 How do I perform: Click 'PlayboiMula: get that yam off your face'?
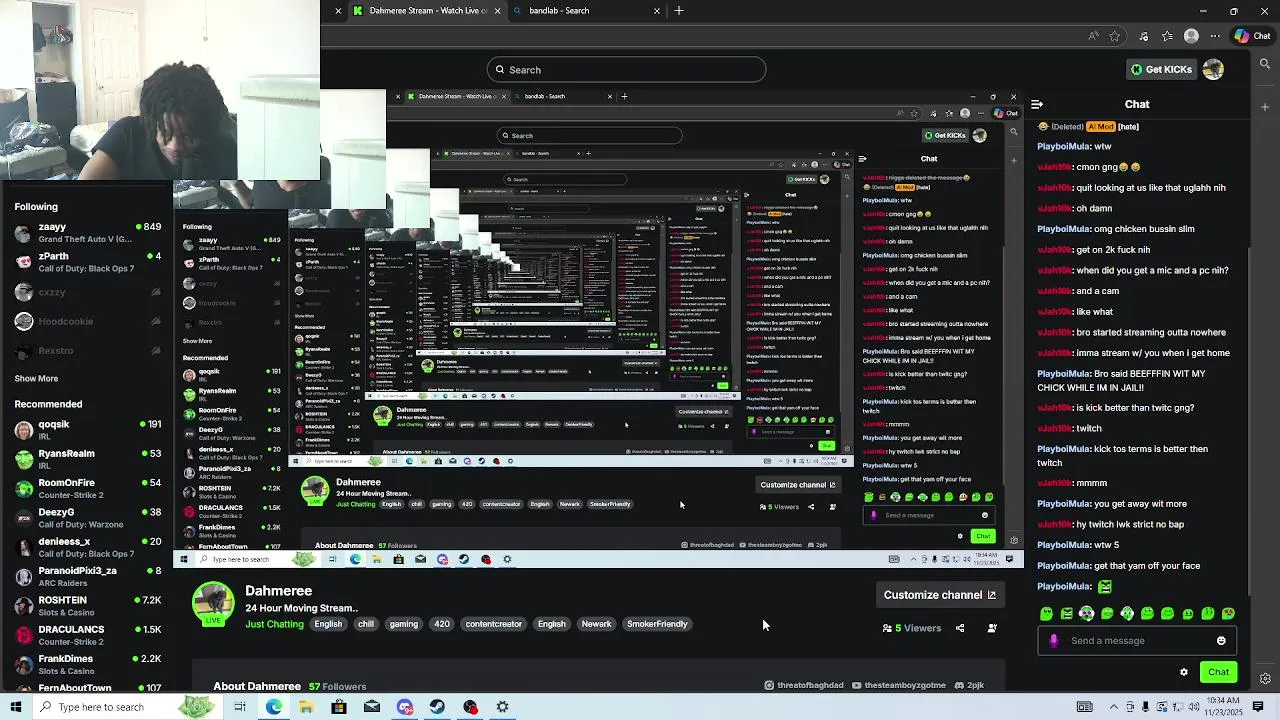(x=1118, y=566)
